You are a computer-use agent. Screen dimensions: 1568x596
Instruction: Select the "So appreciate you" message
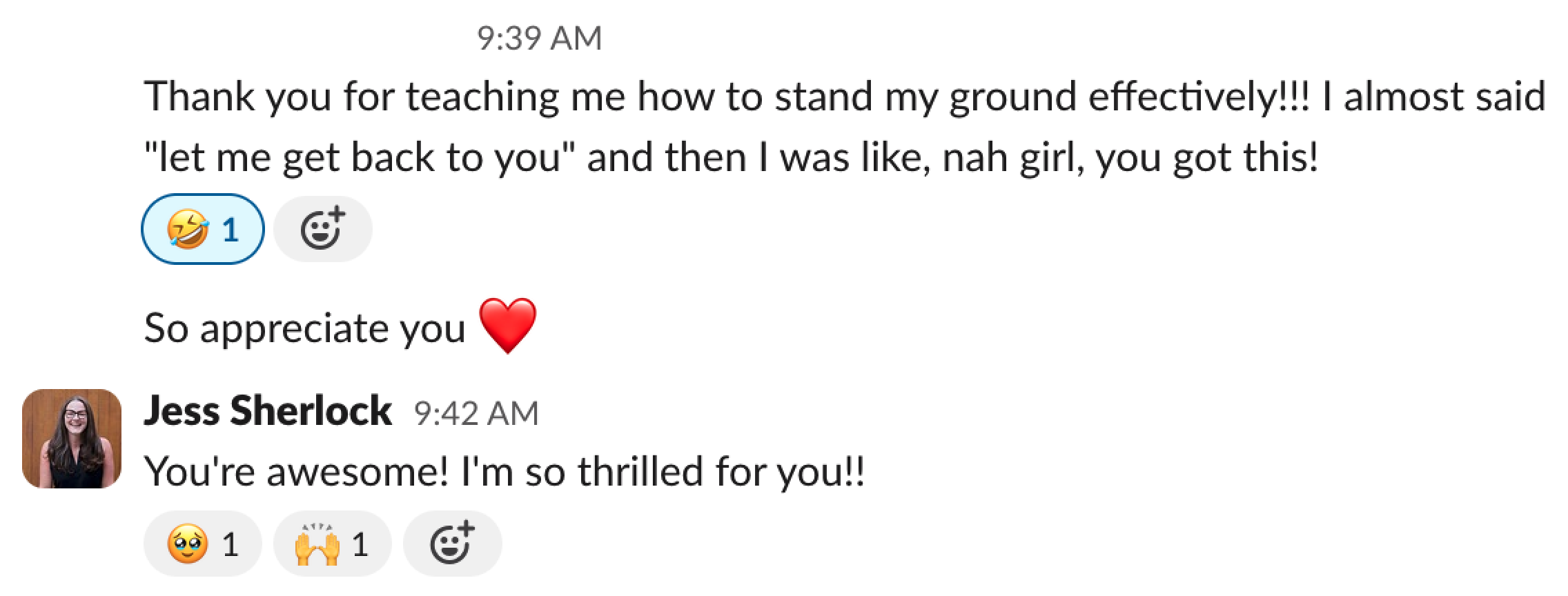click(x=304, y=328)
